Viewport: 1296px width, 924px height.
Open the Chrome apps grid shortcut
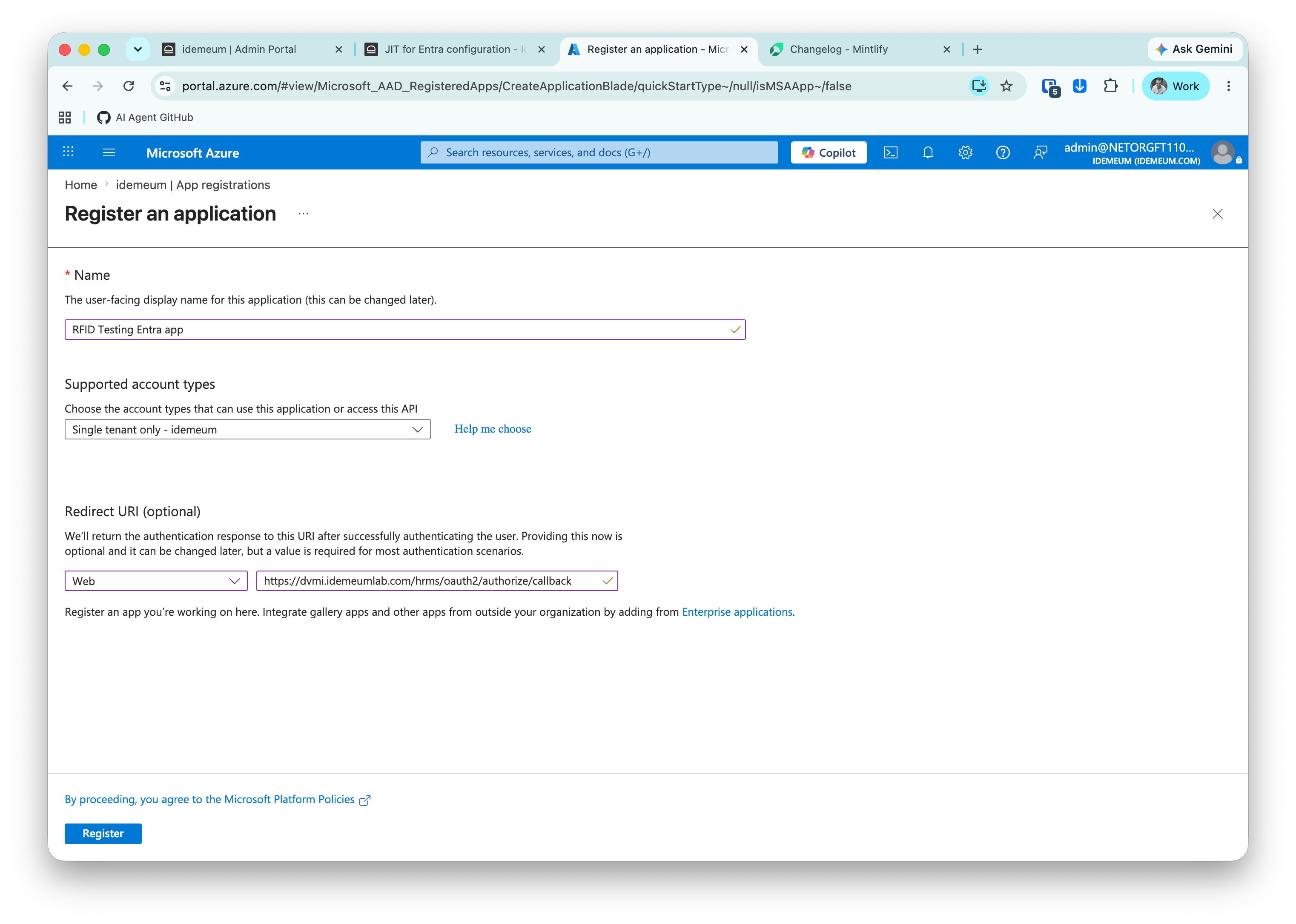pyautogui.click(x=65, y=117)
